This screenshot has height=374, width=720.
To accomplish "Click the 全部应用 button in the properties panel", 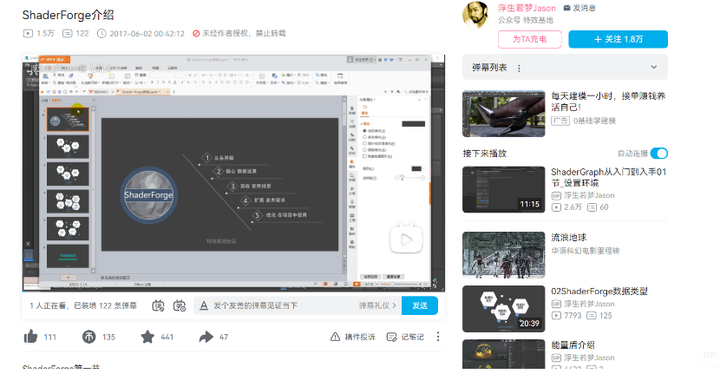I will tap(371, 277).
